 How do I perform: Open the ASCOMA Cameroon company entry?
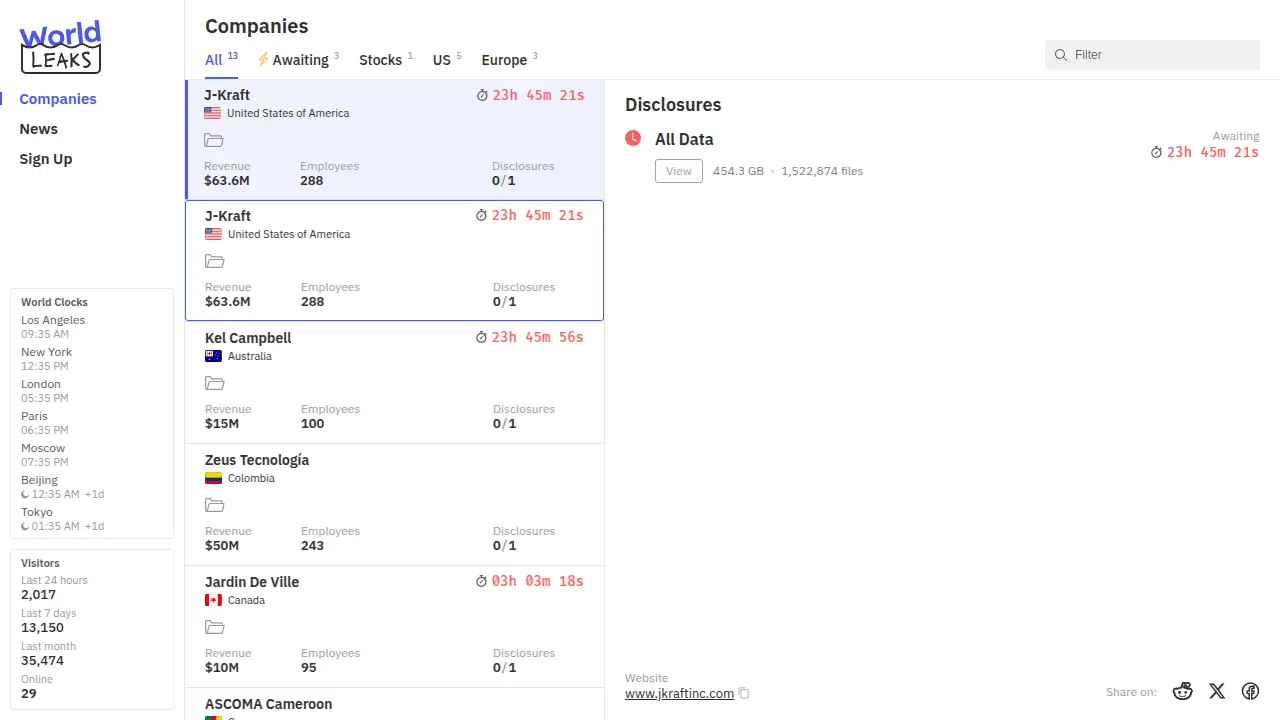pos(269,704)
